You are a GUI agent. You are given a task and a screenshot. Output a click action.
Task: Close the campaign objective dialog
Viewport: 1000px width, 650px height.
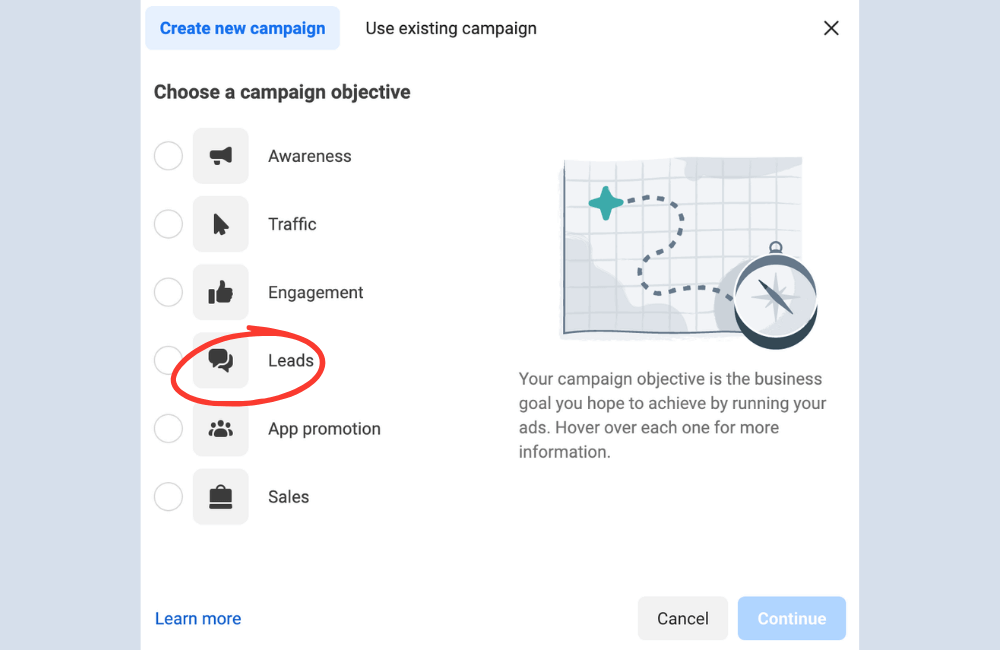pyautogui.click(x=831, y=28)
